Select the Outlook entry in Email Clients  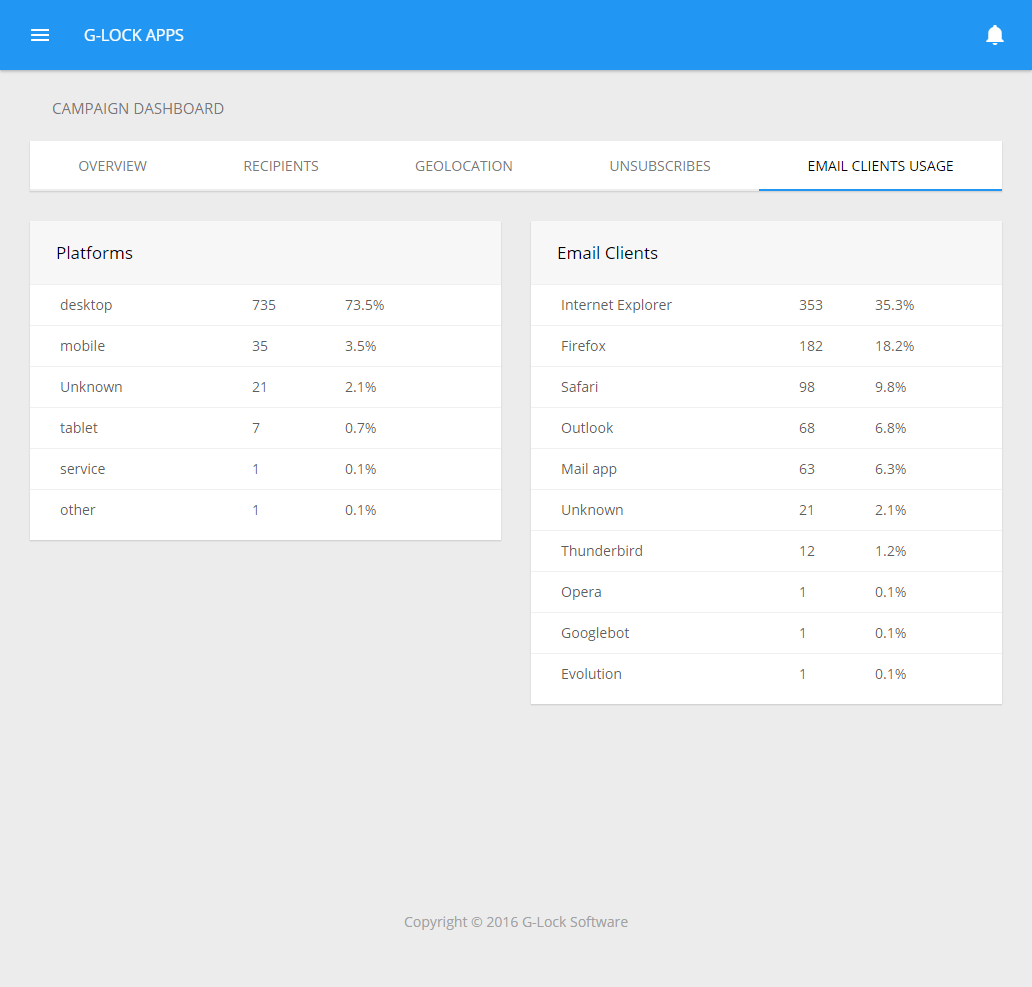point(587,428)
